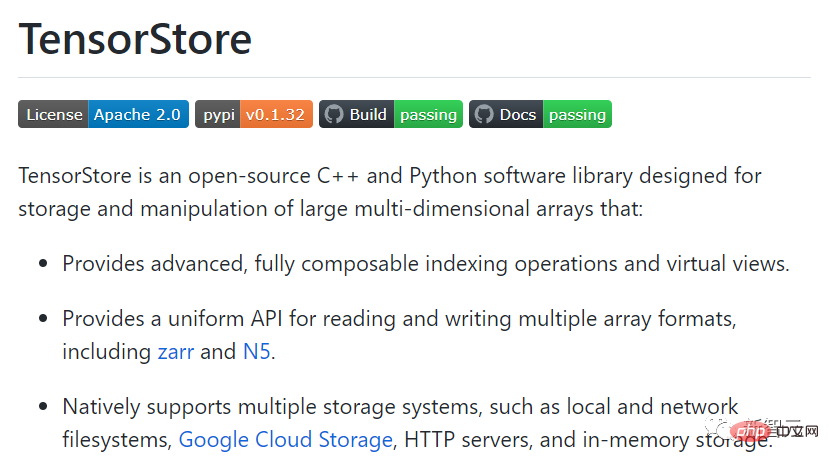829x464 pixels.
Task: Click text 'Natively supports multiple storage systems'
Action: point(271,407)
